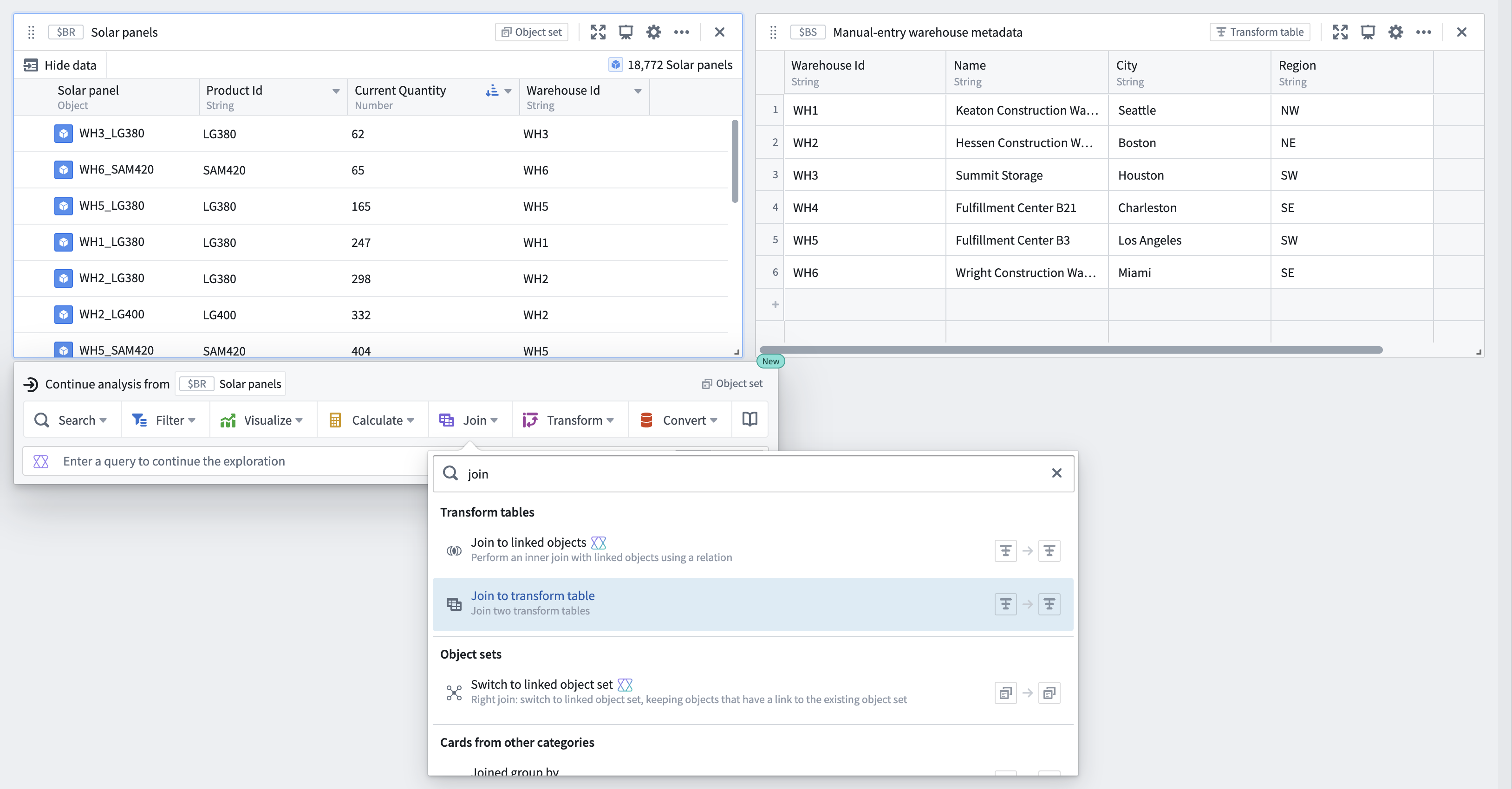Open the Search dropdown
The image size is (1512, 789).
(72, 420)
